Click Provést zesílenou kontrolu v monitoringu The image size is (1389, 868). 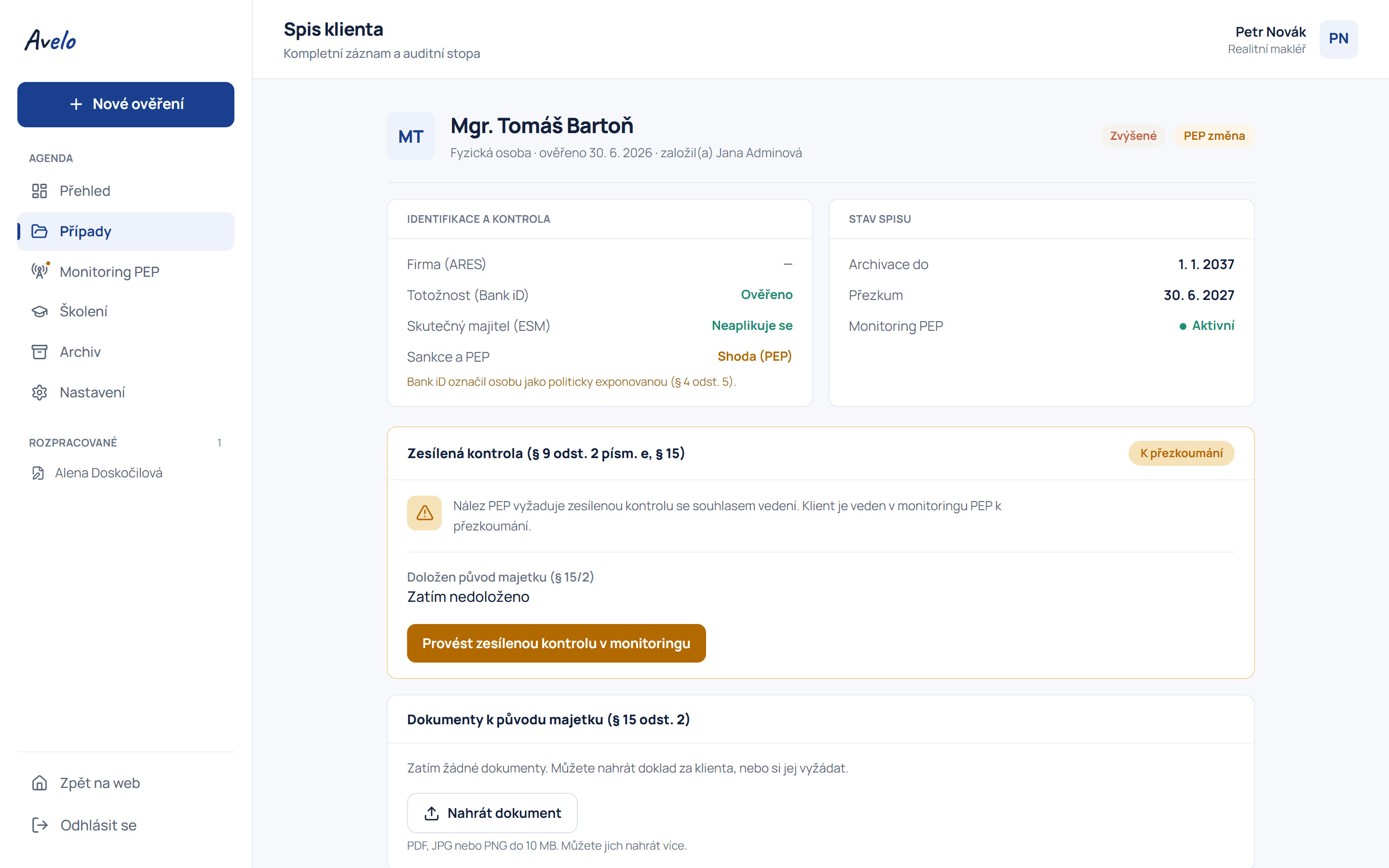[556, 643]
